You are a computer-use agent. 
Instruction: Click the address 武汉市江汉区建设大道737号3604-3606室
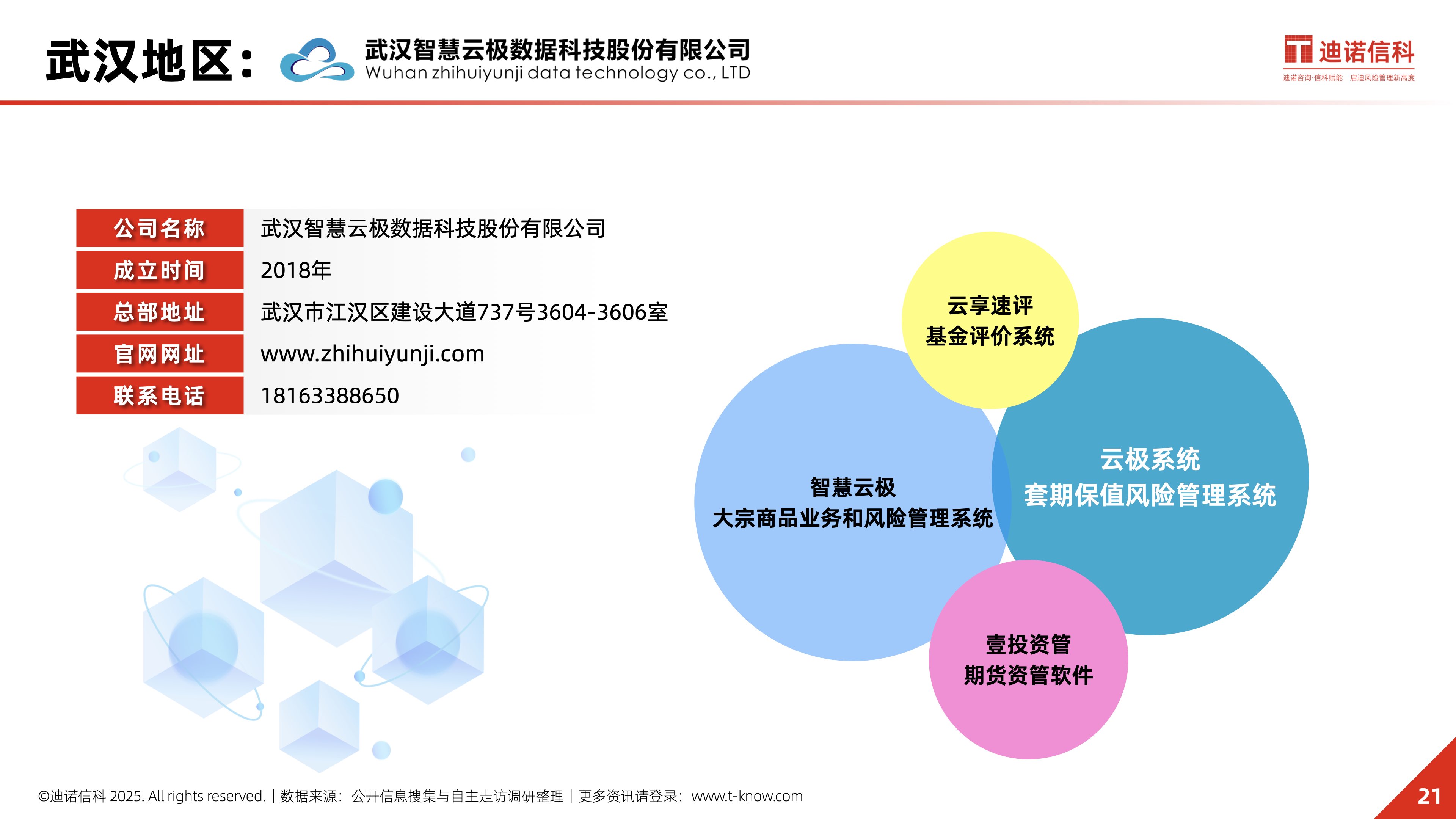(464, 312)
